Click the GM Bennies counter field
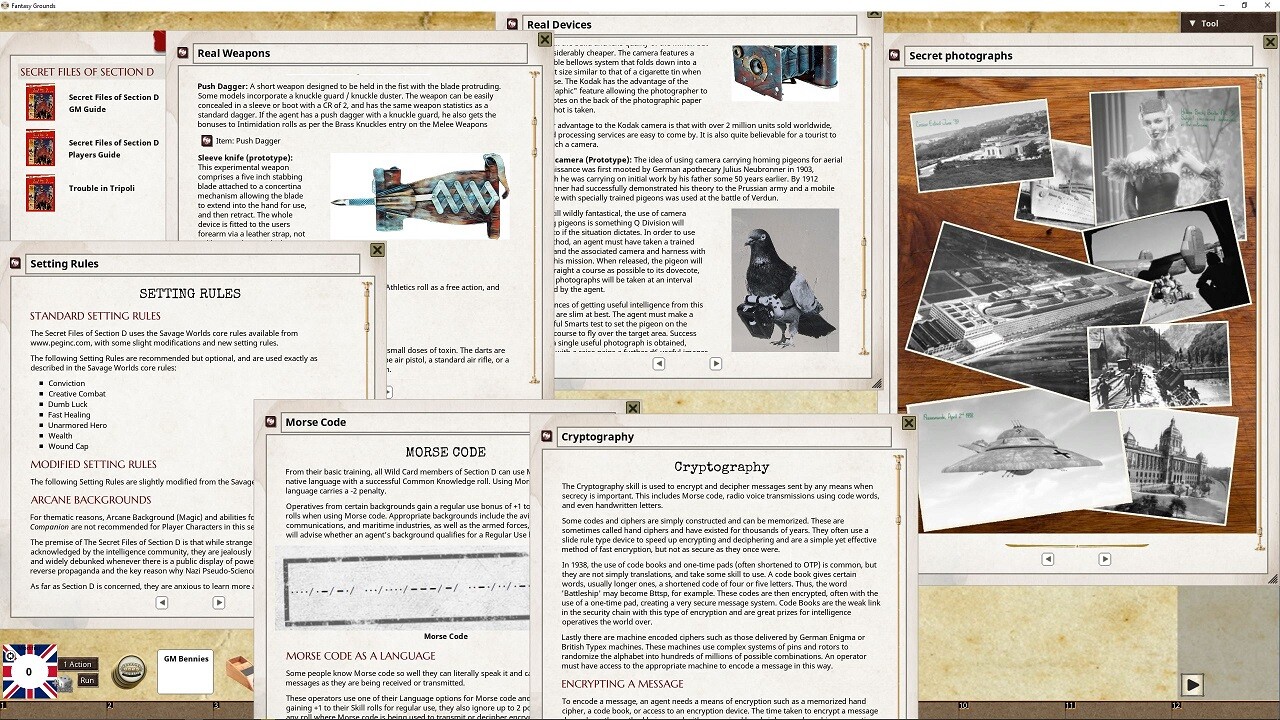Viewport: 1280px width, 720px height. tap(185, 676)
